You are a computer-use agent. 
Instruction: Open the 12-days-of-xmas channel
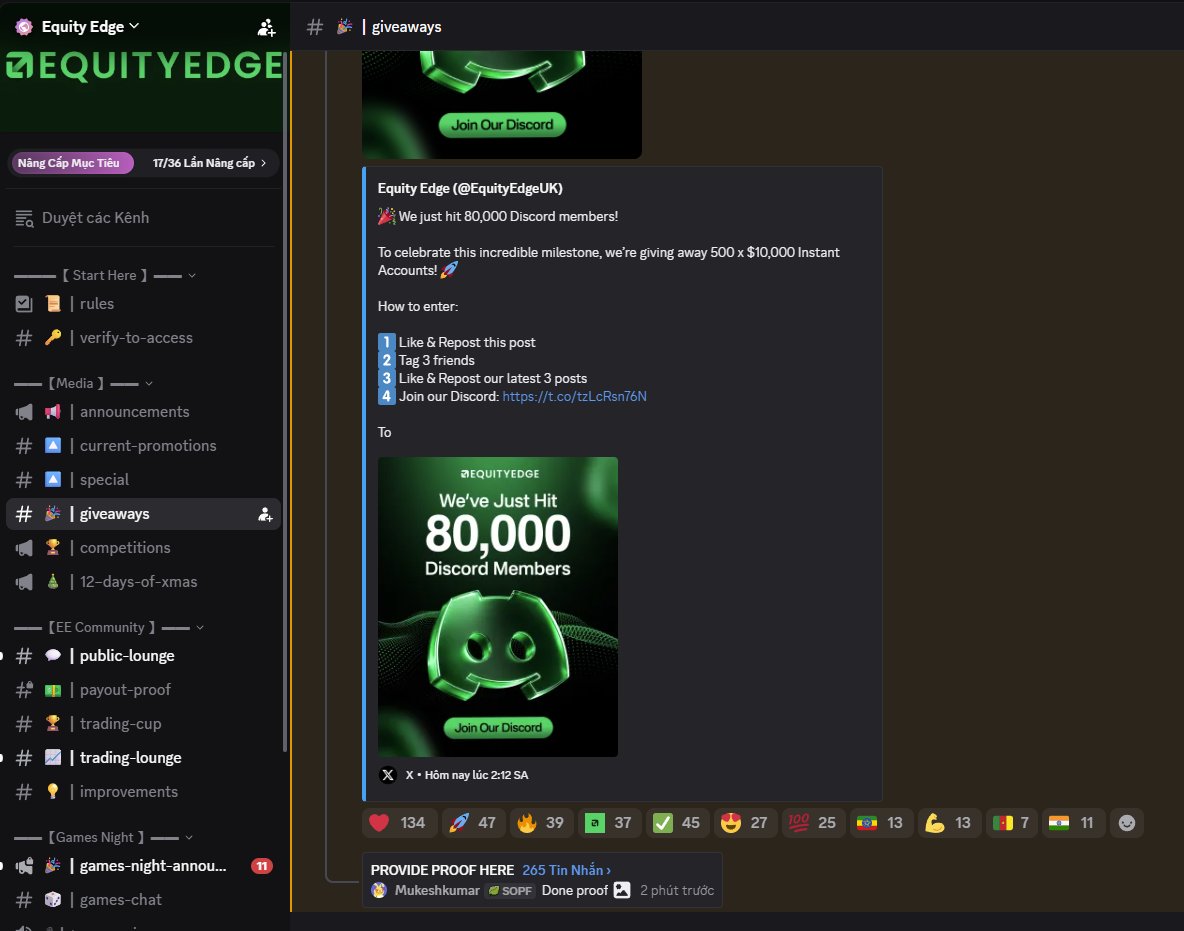click(143, 581)
